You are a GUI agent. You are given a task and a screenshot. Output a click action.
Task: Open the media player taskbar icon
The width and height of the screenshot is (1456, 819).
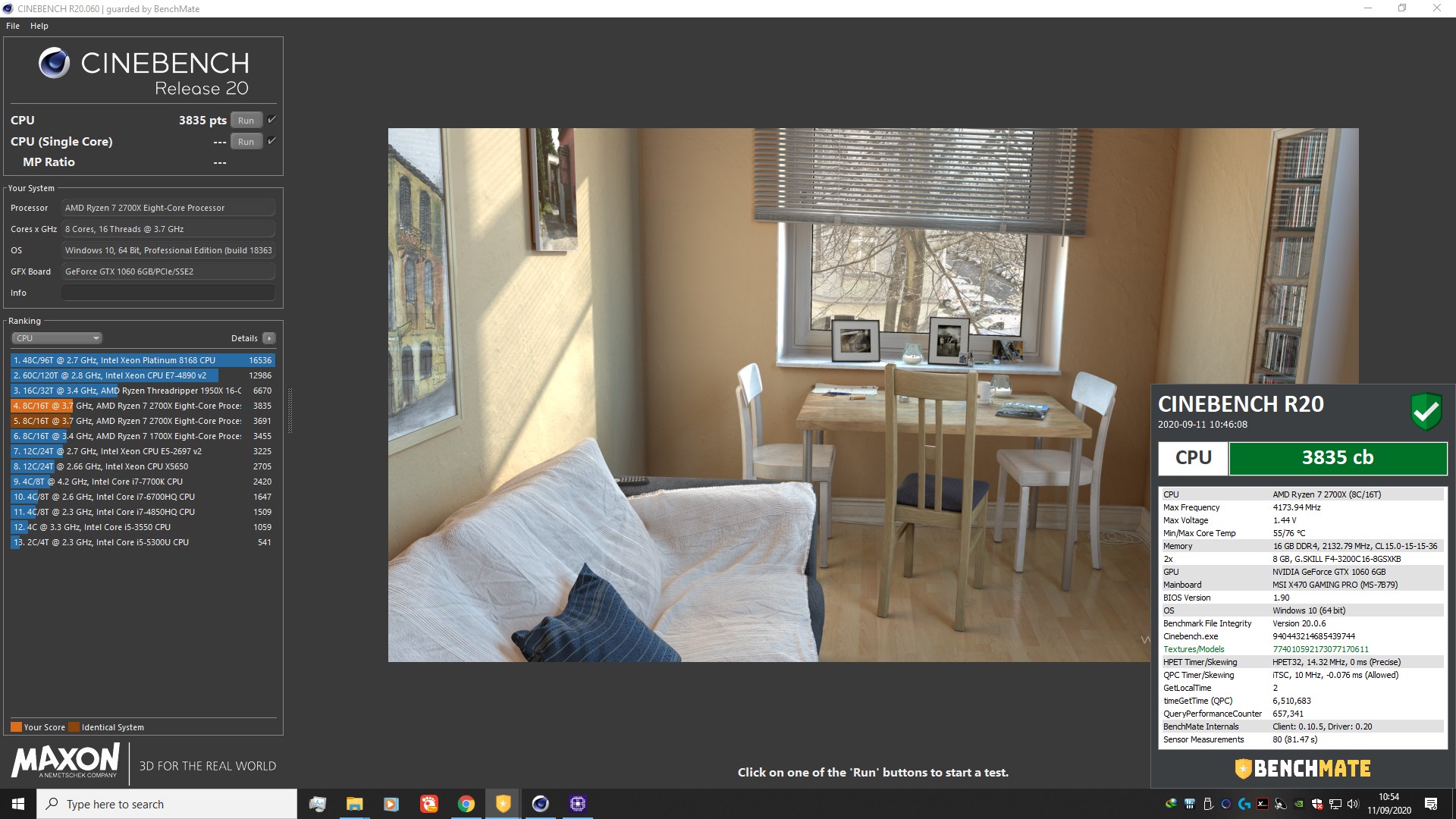pyautogui.click(x=391, y=804)
